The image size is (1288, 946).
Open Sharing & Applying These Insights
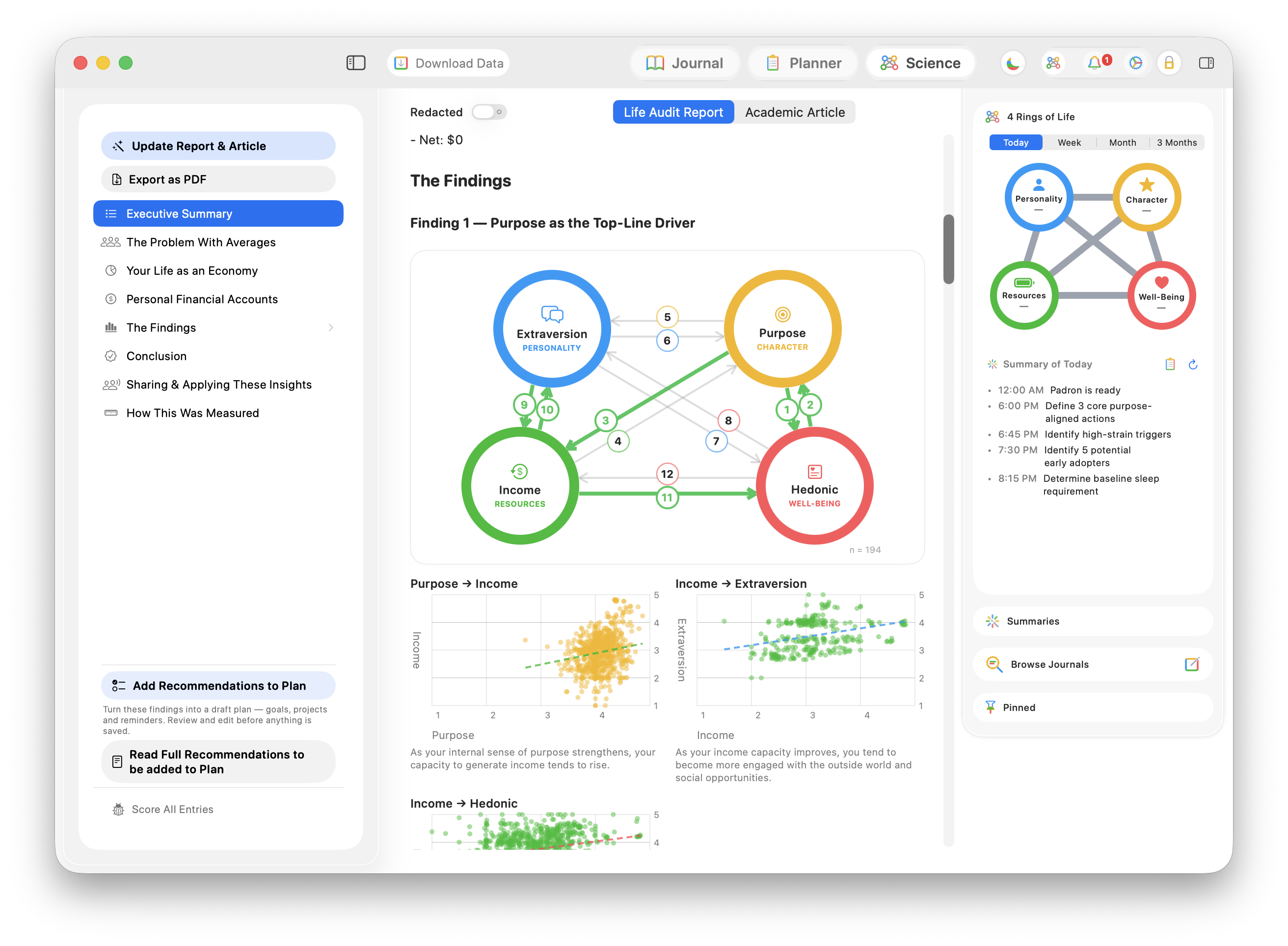(218, 385)
